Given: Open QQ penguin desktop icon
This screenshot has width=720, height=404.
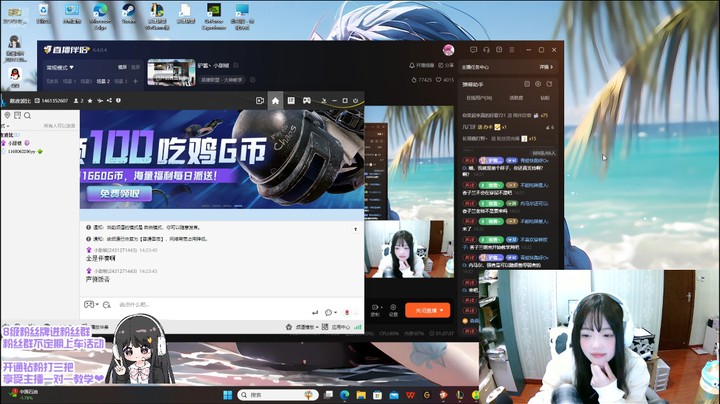Looking at the screenshot, I should click(15, 77).
